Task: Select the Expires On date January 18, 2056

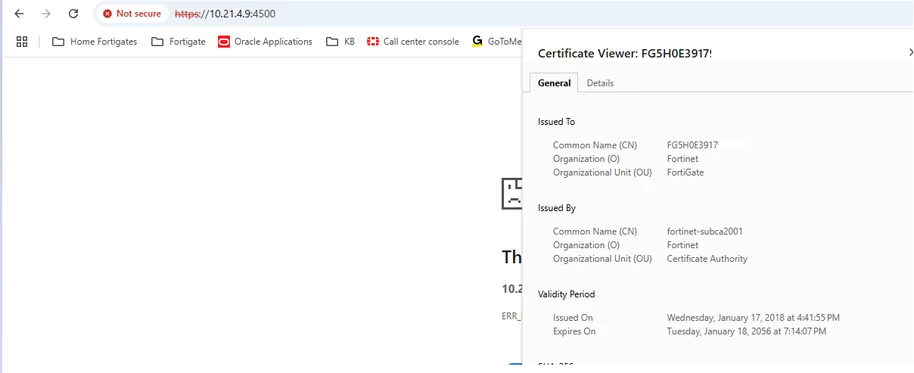Action: tap(746, 332)
